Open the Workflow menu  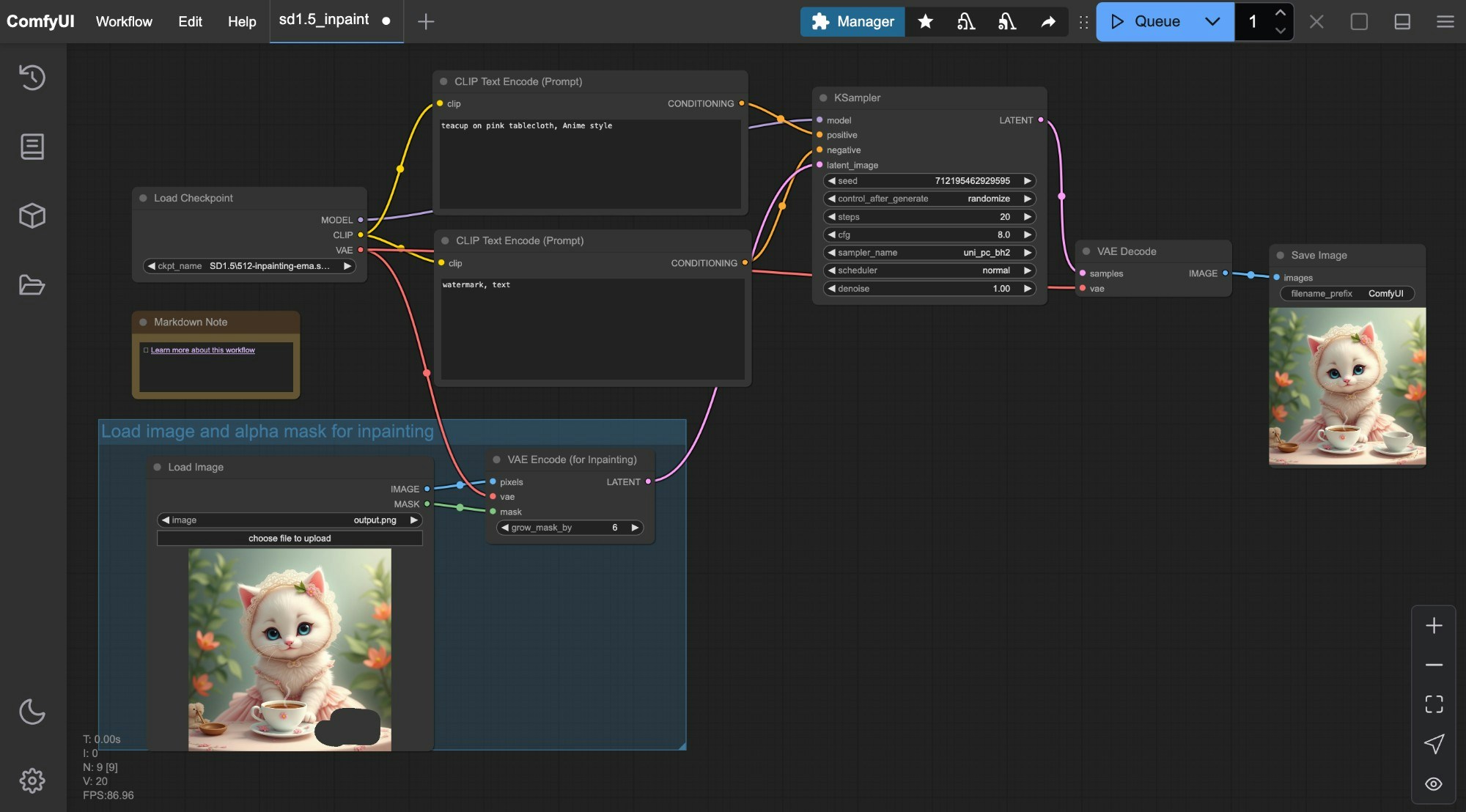pos(123,21)
